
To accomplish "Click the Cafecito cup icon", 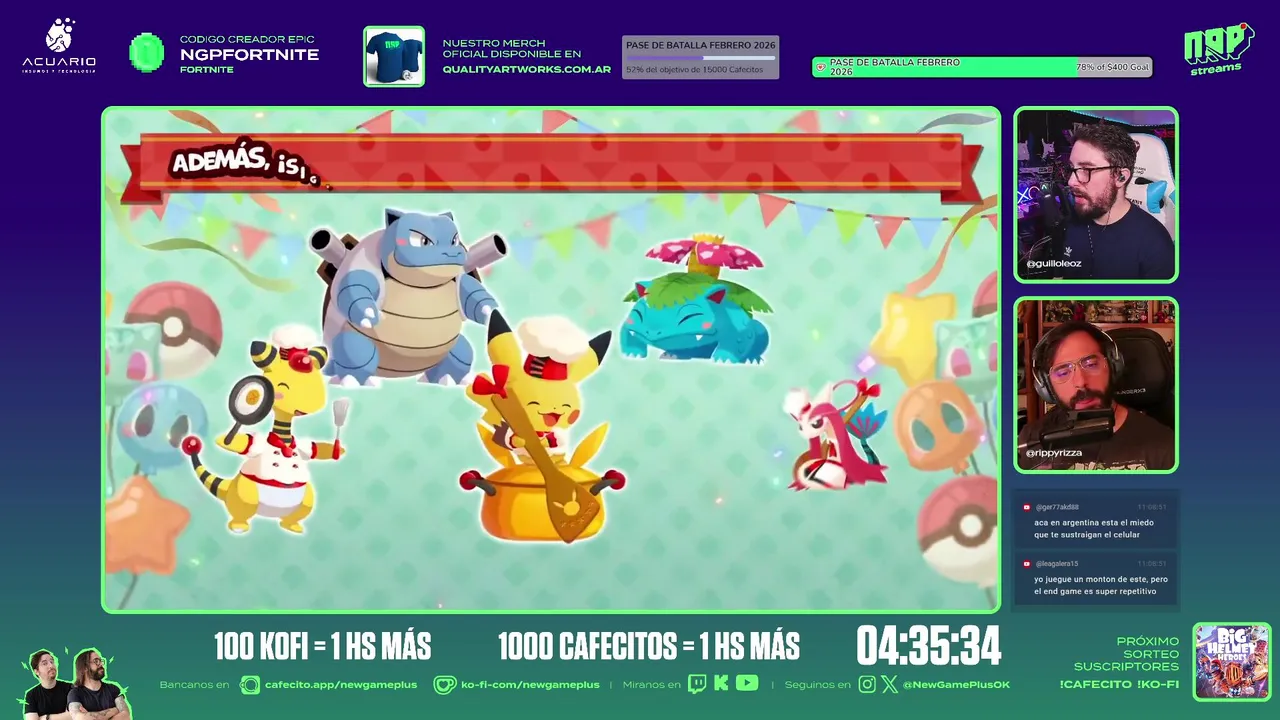I will [249, 685].
